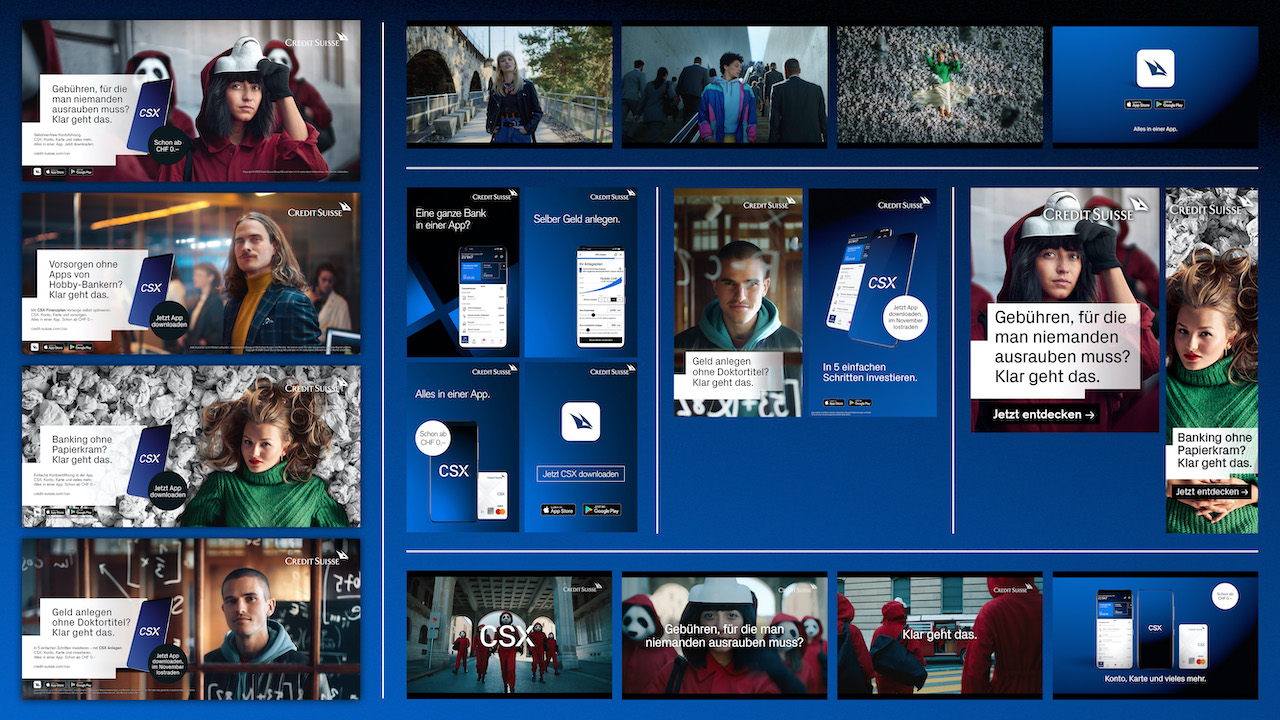The height and width of the screenshot is (720, 1280).
Task: Click App Store badge in '5 einfachen Schritten' ad
Action: pos(834,402)
